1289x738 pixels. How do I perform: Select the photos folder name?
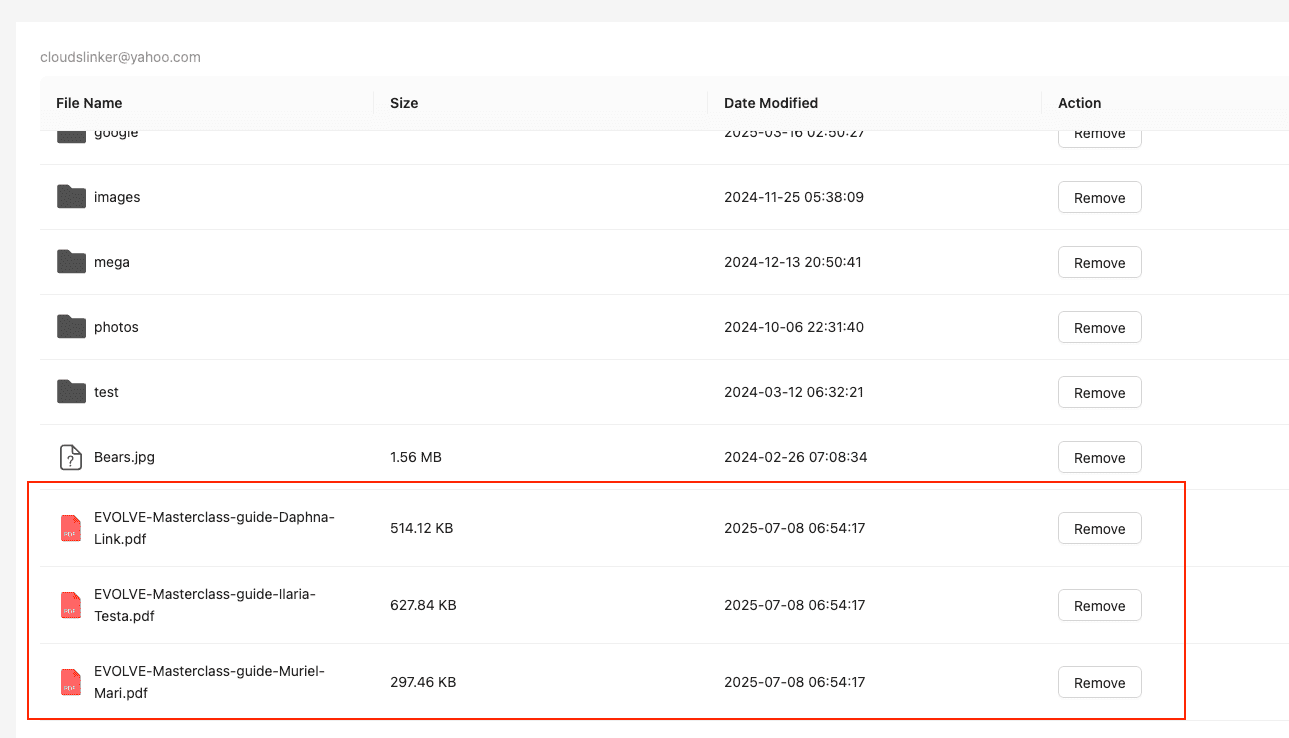[116, 327]
